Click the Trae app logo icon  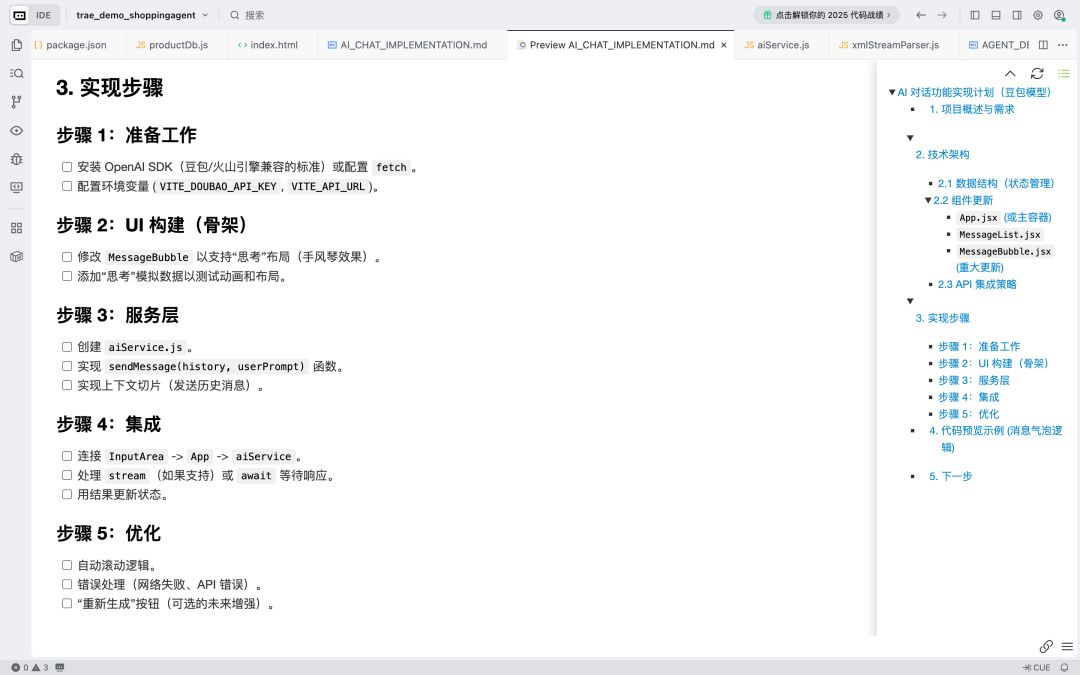[x=20, y=15]
